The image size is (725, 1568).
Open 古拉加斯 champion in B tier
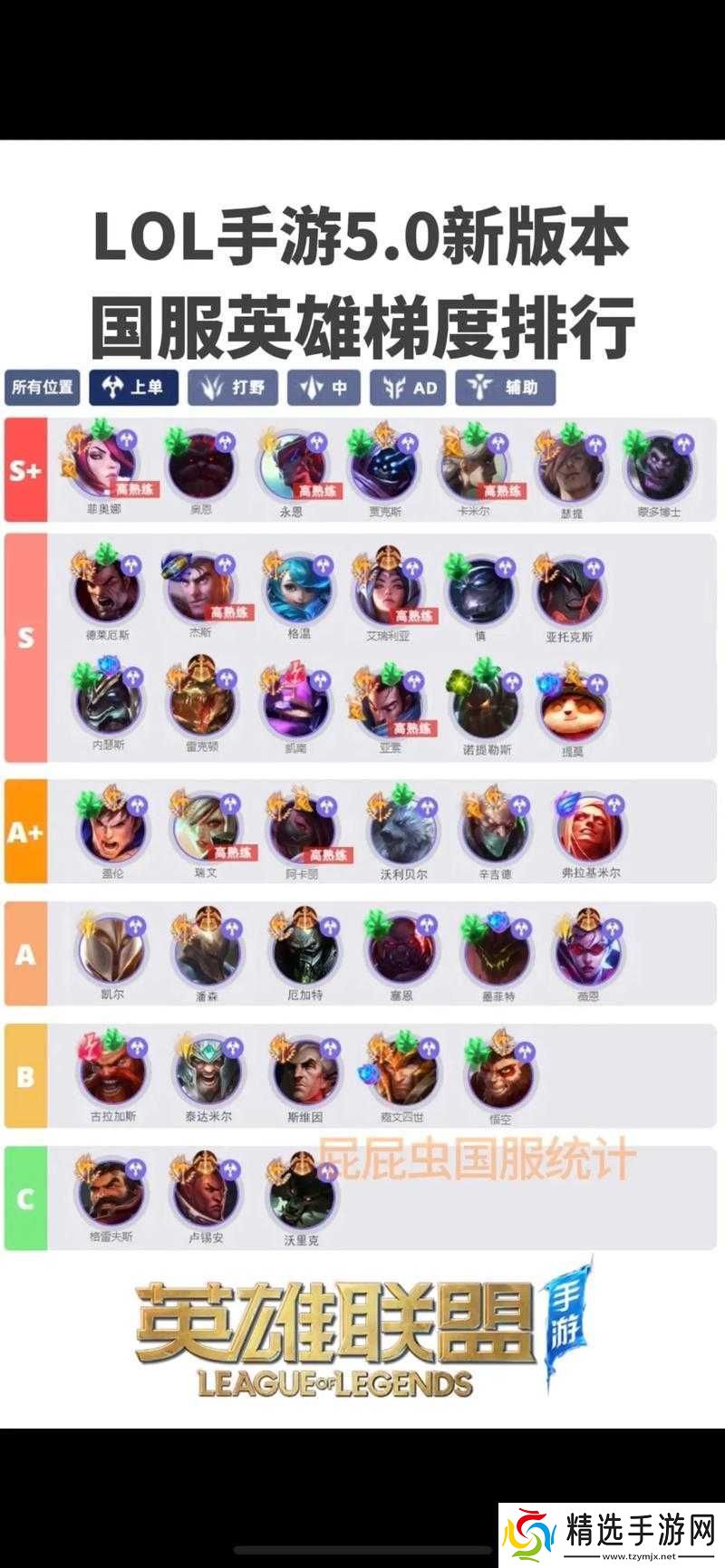click(113, 1073)
